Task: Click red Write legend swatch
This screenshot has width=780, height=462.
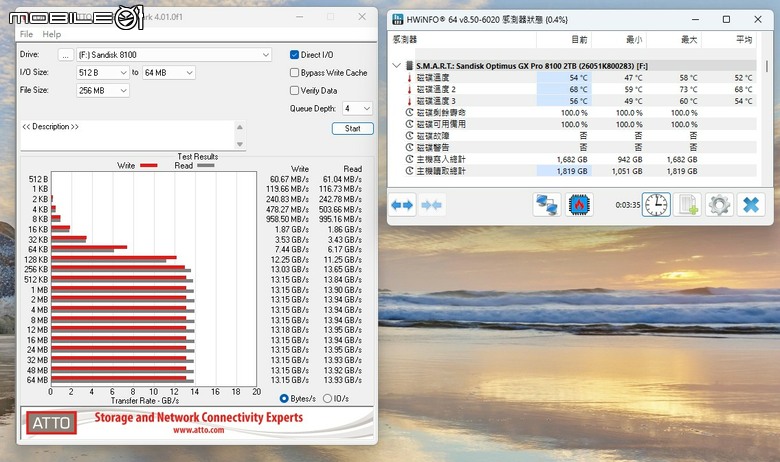Action: (149, 166)
